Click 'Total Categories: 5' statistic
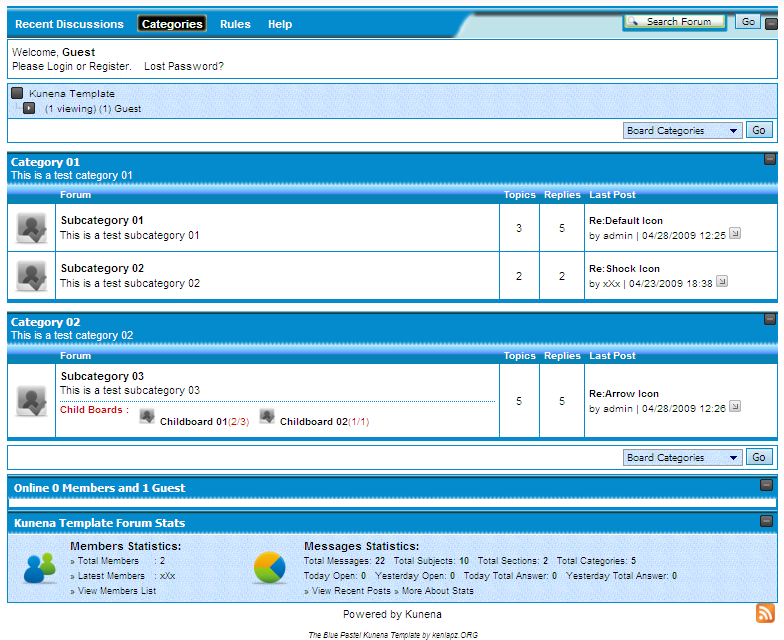The image size is (784, 640). click(596, 561)
